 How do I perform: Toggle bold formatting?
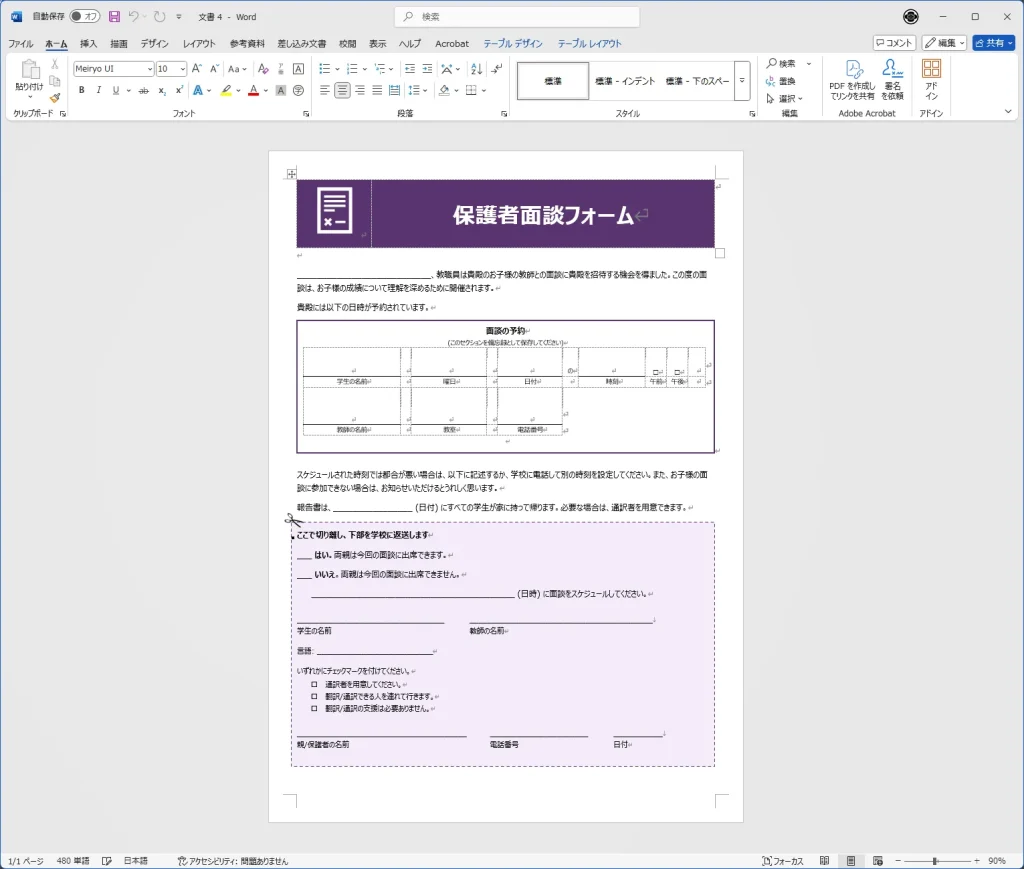[x=82, y=90]
